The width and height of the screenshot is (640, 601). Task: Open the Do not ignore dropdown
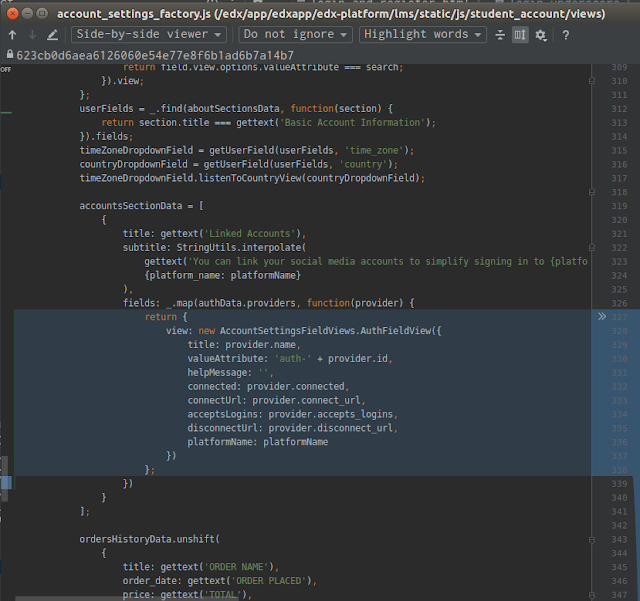[295, 34]
